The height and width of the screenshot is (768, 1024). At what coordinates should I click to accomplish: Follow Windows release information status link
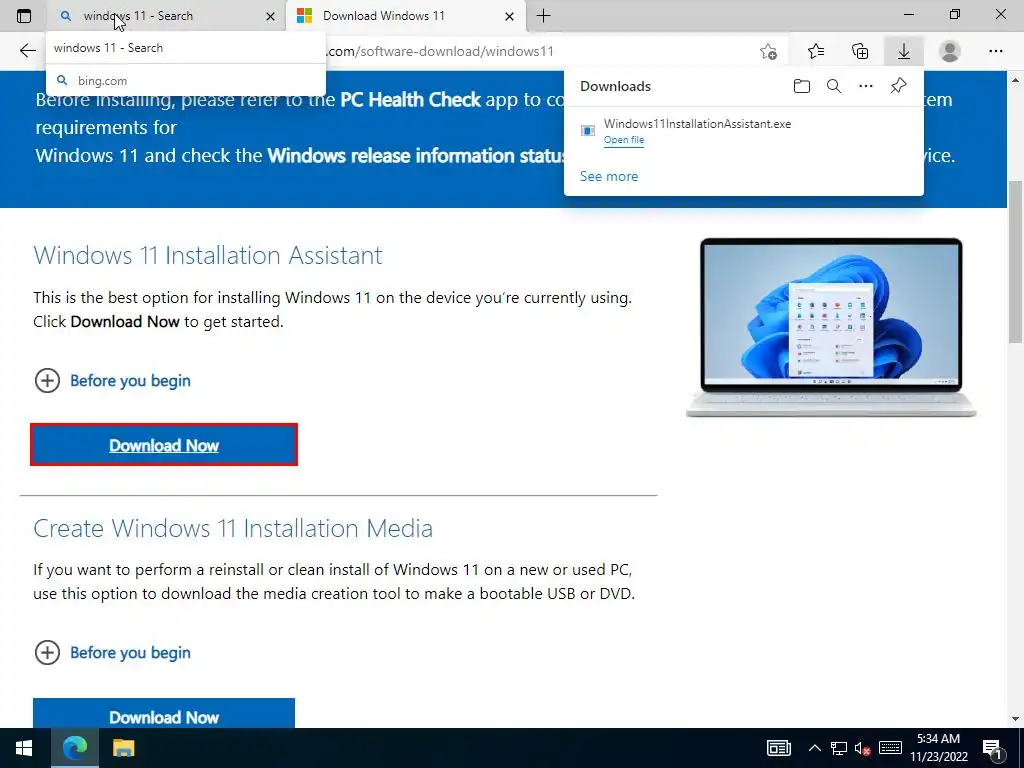point(415,155)
